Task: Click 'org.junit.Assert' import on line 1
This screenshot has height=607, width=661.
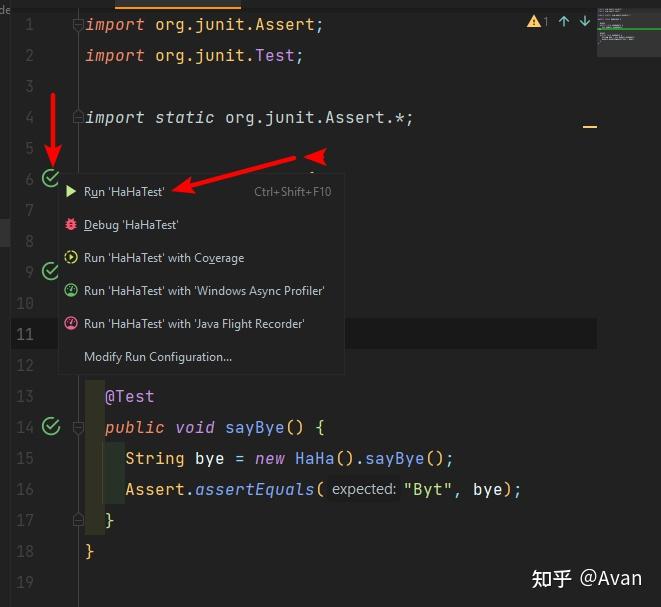Action: pyautogui.click(x=235, y=24)
